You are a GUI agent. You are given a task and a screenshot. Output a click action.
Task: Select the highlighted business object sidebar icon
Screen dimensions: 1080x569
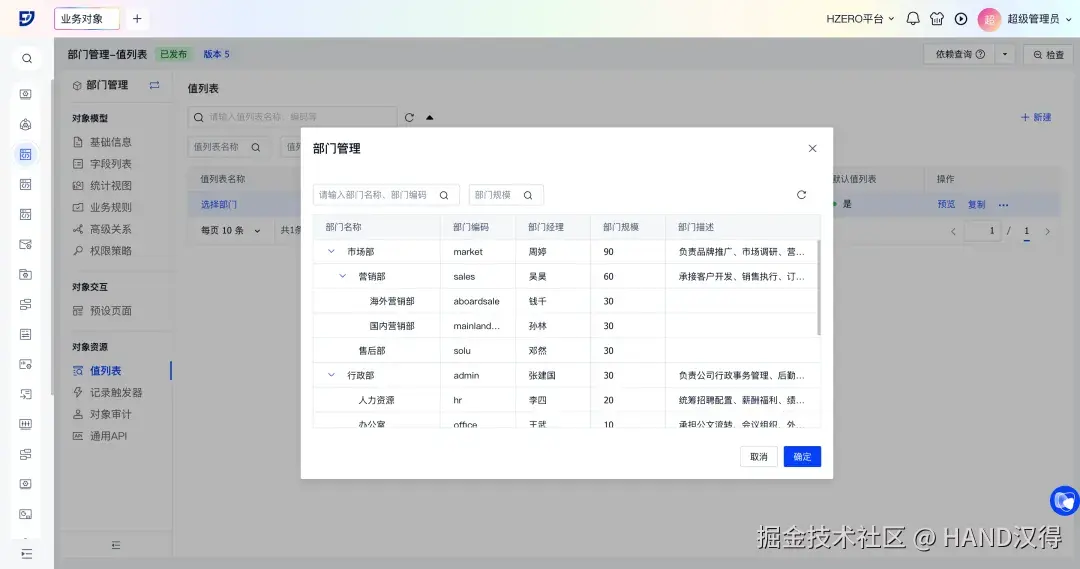pyautogui.click(x=25, y=154)
